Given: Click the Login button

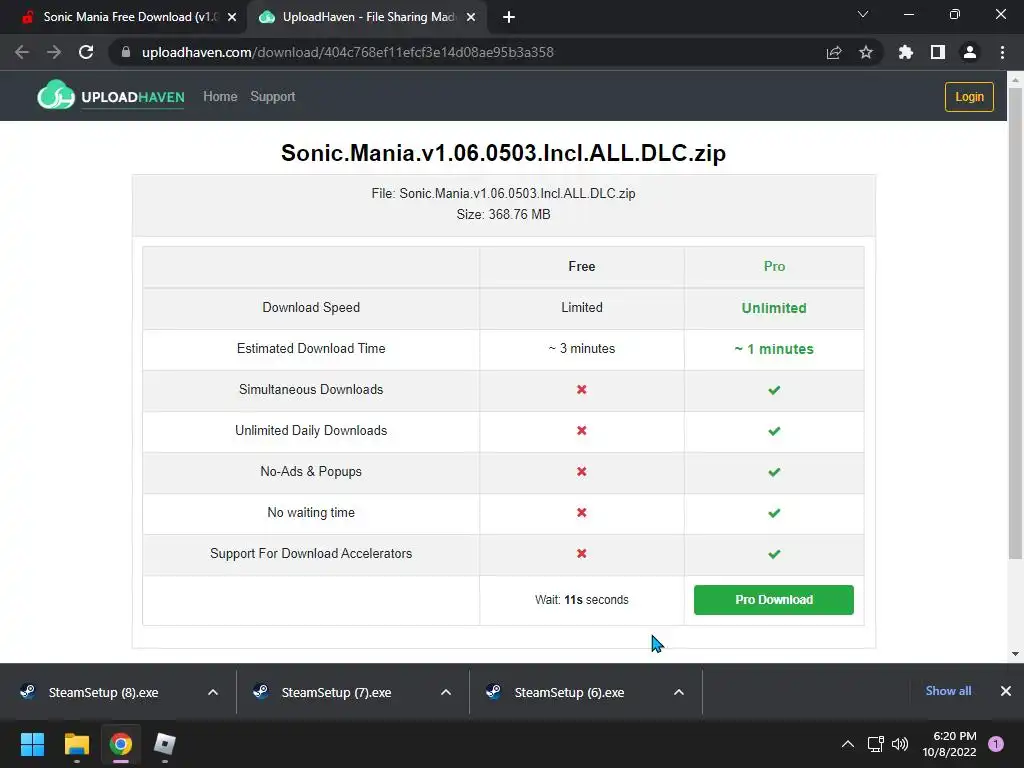Looking at the screenshot, I should pos(969,97).
